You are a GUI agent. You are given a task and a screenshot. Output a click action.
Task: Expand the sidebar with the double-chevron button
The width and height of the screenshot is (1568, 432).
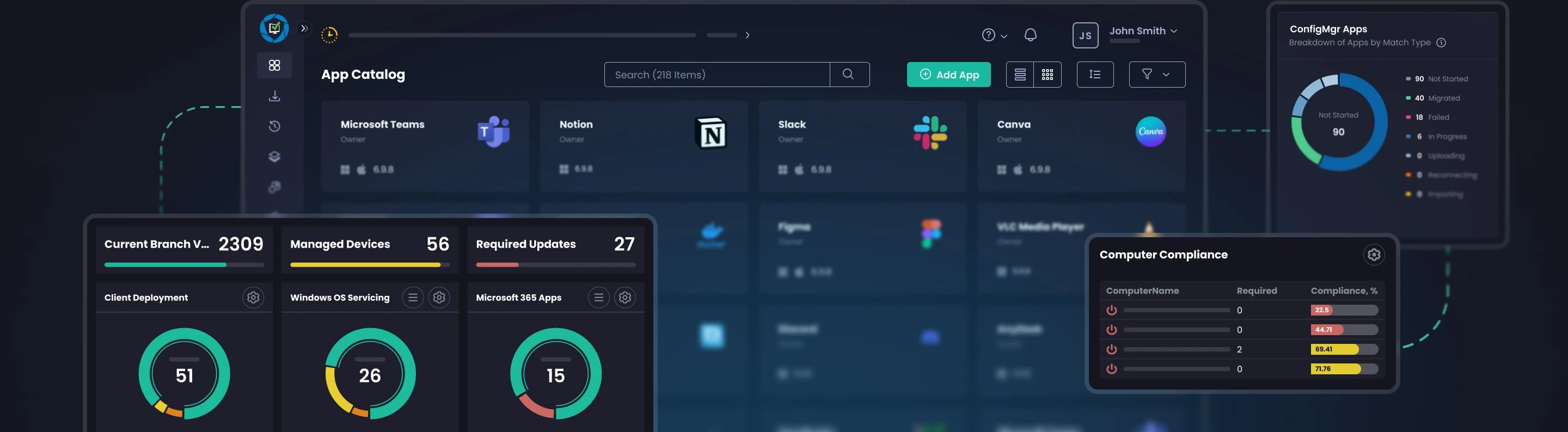(304, 28)
